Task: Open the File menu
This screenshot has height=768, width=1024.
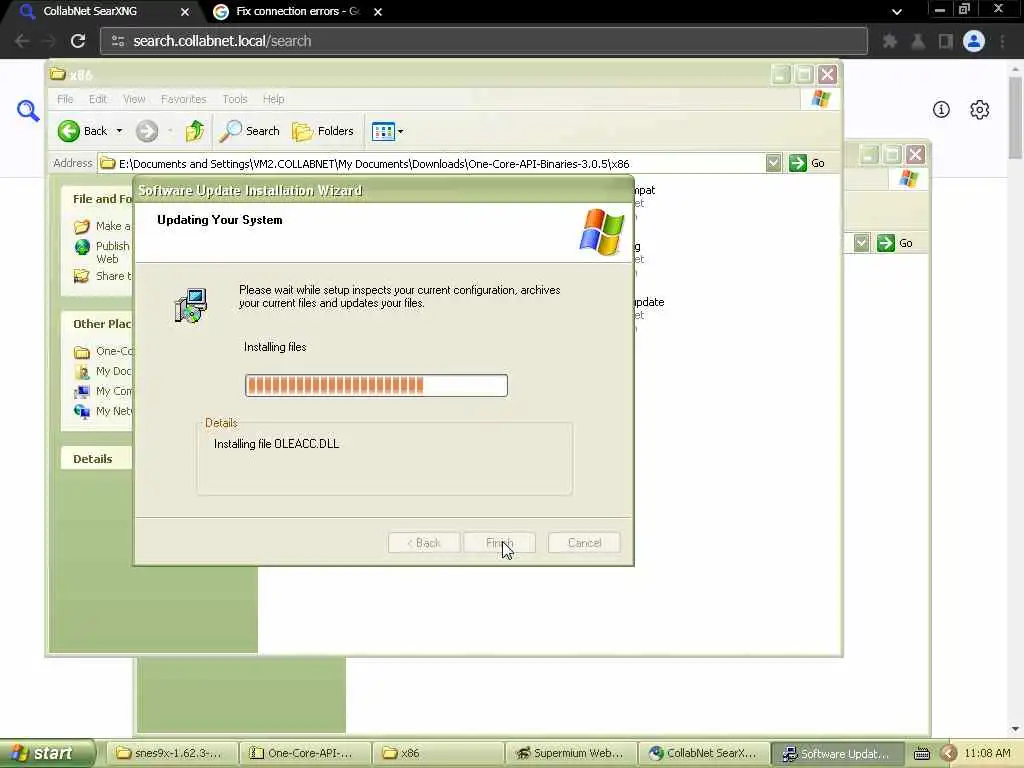Action: click(65, 99)
